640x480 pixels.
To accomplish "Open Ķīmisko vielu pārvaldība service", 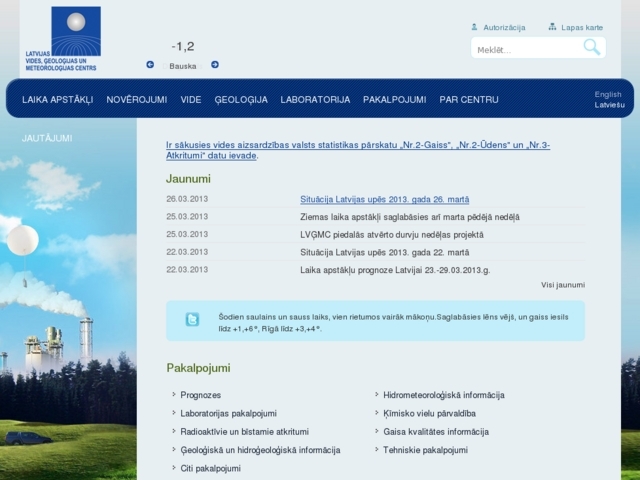I will click(429, 413).
